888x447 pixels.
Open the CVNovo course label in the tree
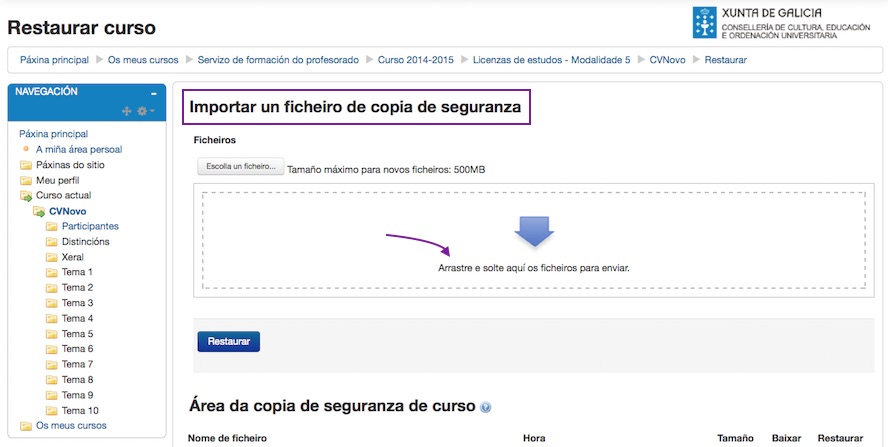[67, 211]
